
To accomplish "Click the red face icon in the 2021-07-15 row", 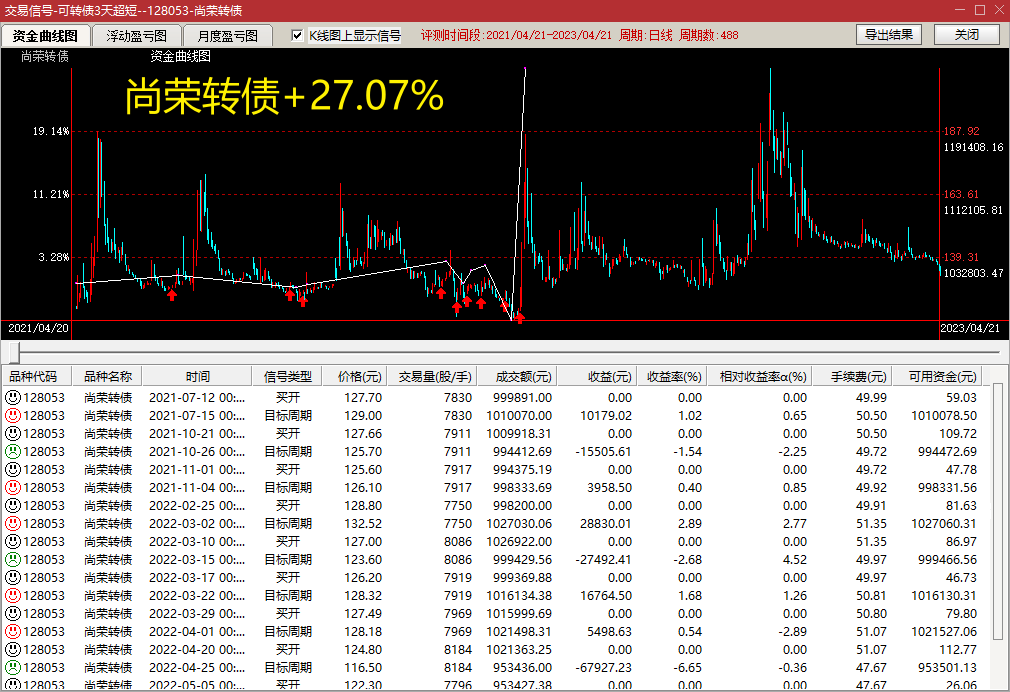I will click(x=13, y=415).
